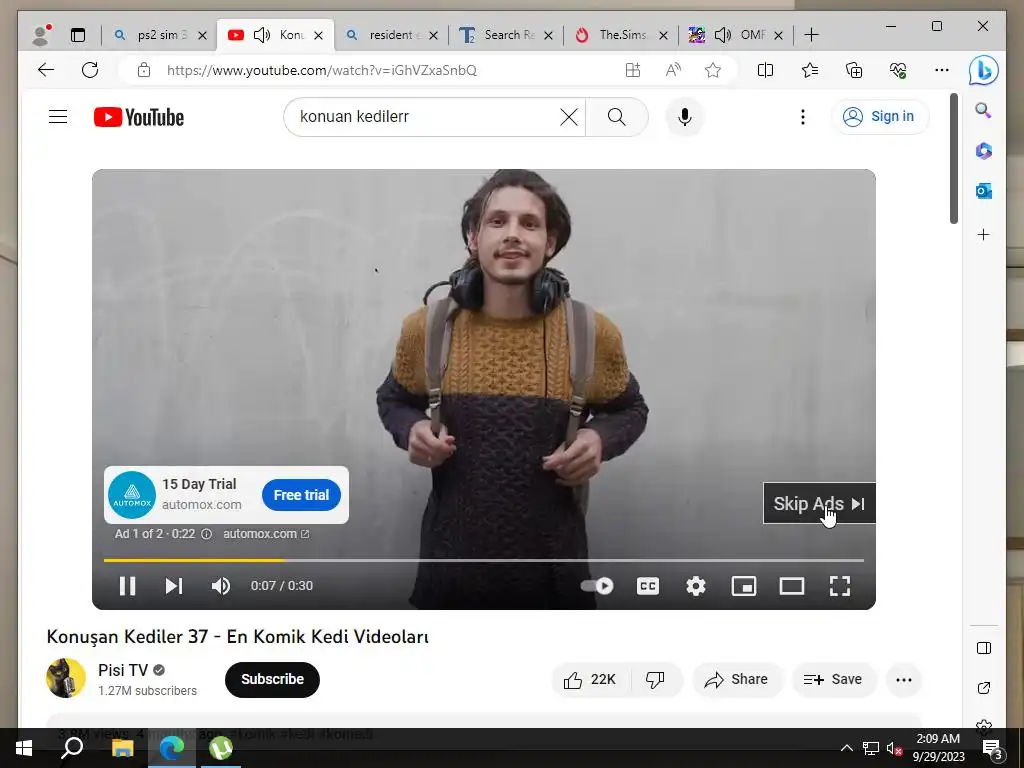Pause the video
Screen dimensions: 1024x768
click(127, 586)
